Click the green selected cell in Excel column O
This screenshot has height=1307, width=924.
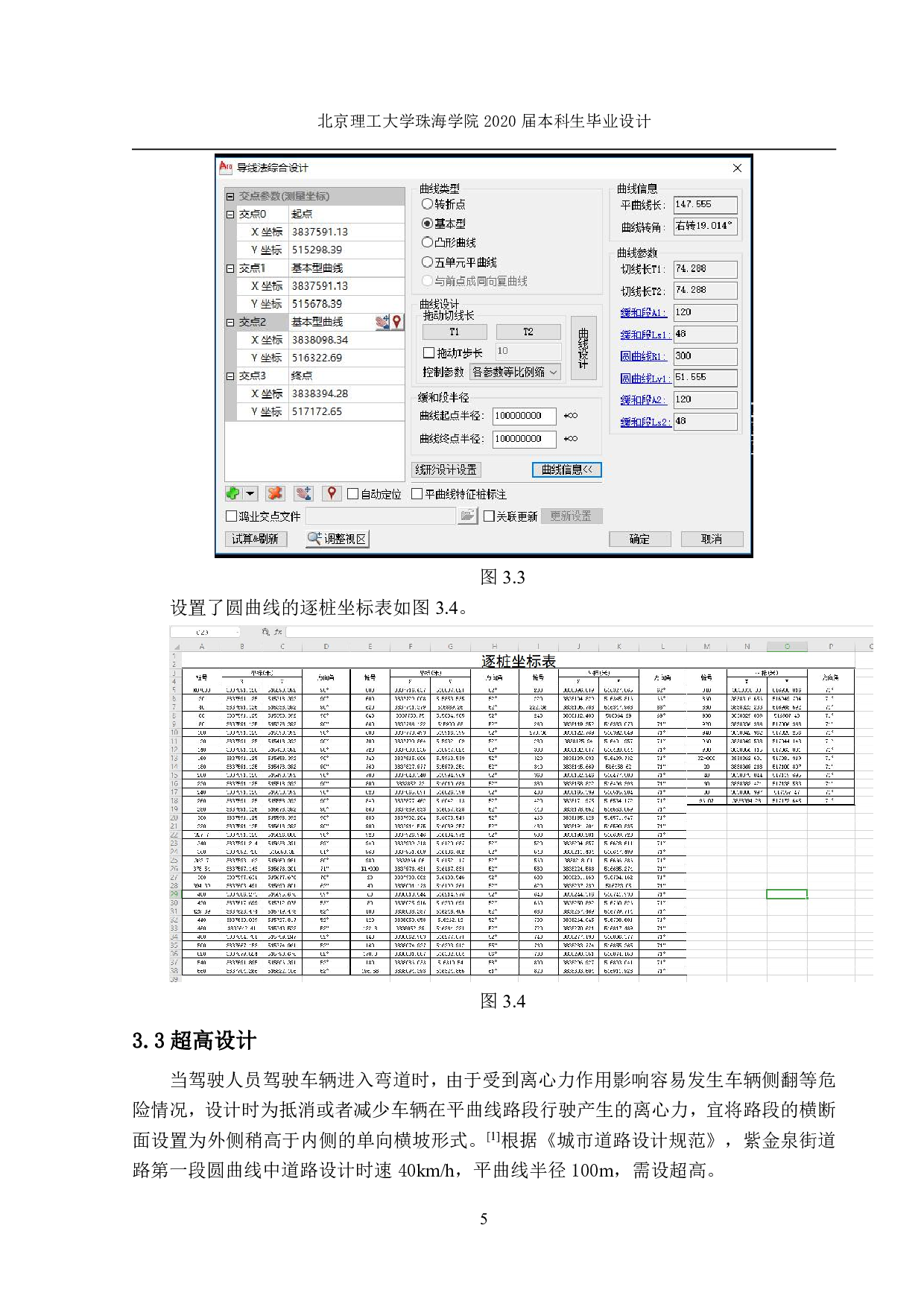[x=786, y=894]
